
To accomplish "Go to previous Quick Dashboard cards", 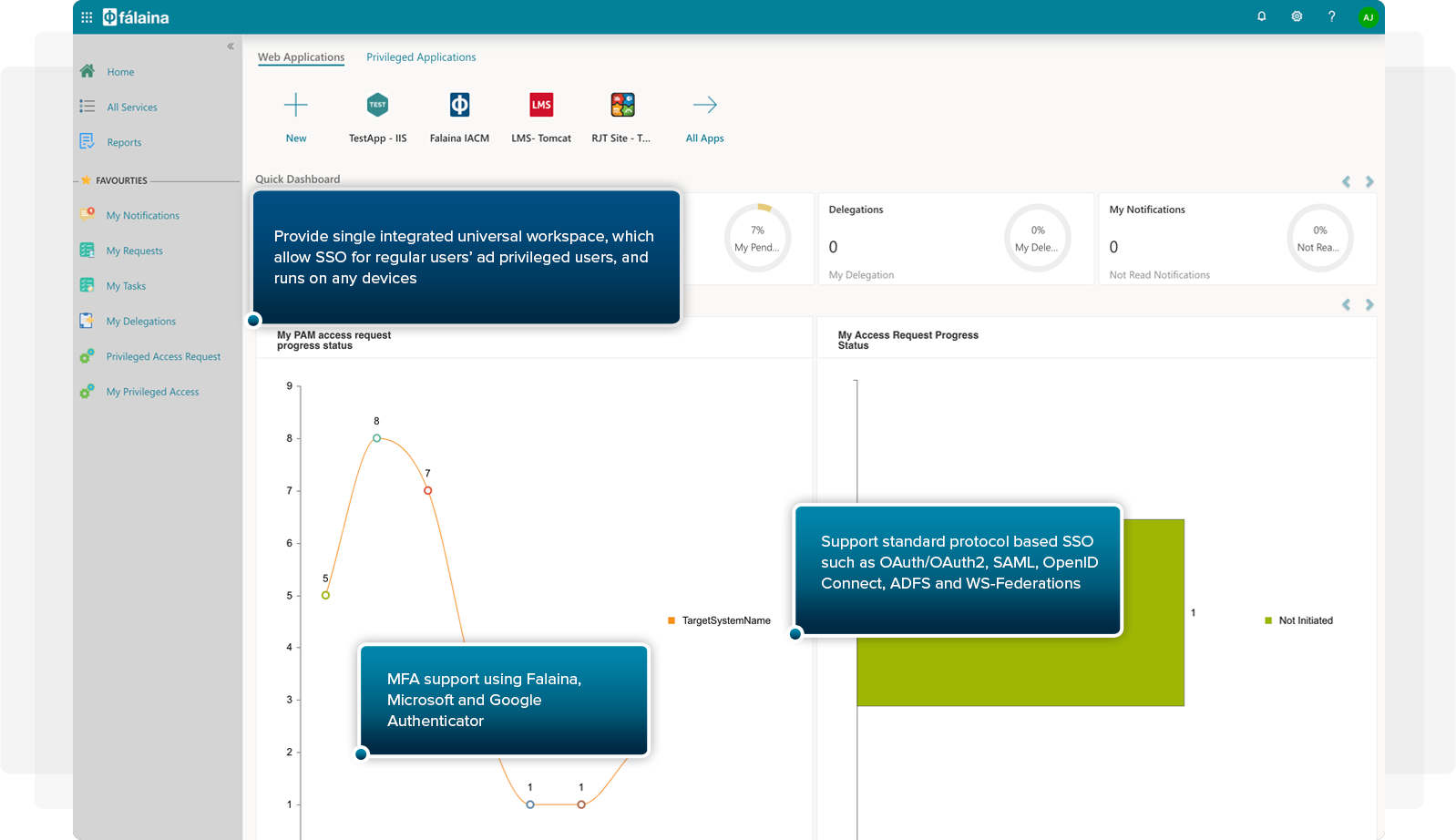I will tap(1346, 181).
